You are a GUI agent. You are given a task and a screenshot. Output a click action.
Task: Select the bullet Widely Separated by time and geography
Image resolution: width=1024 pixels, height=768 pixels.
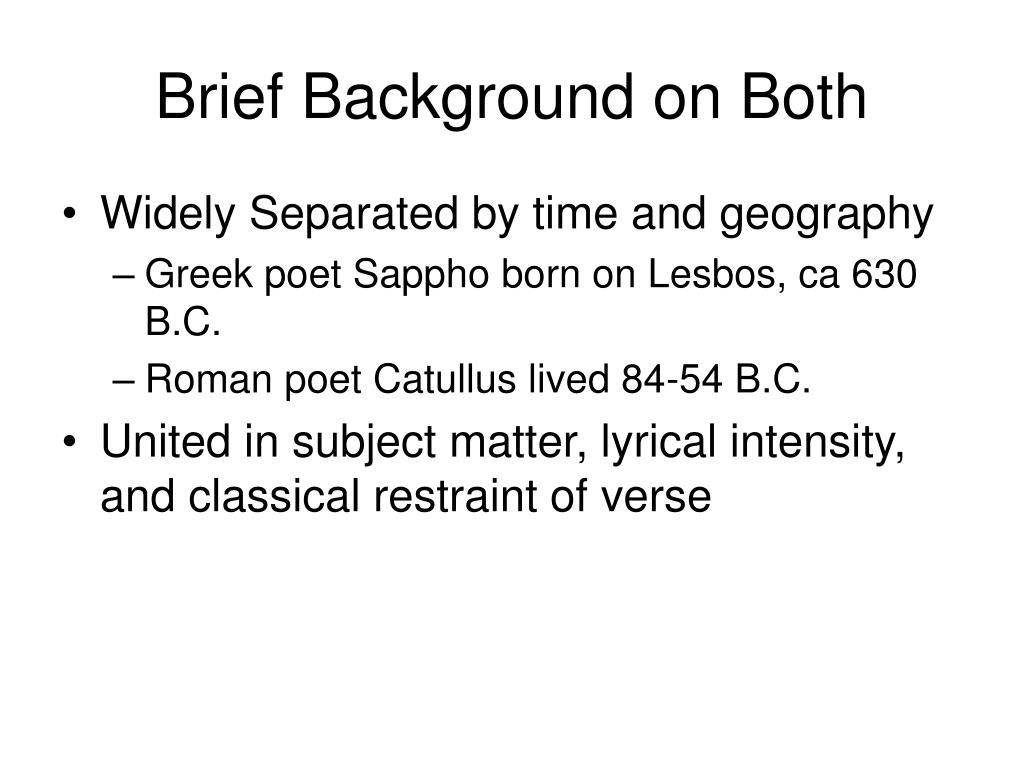coord(517,214)
